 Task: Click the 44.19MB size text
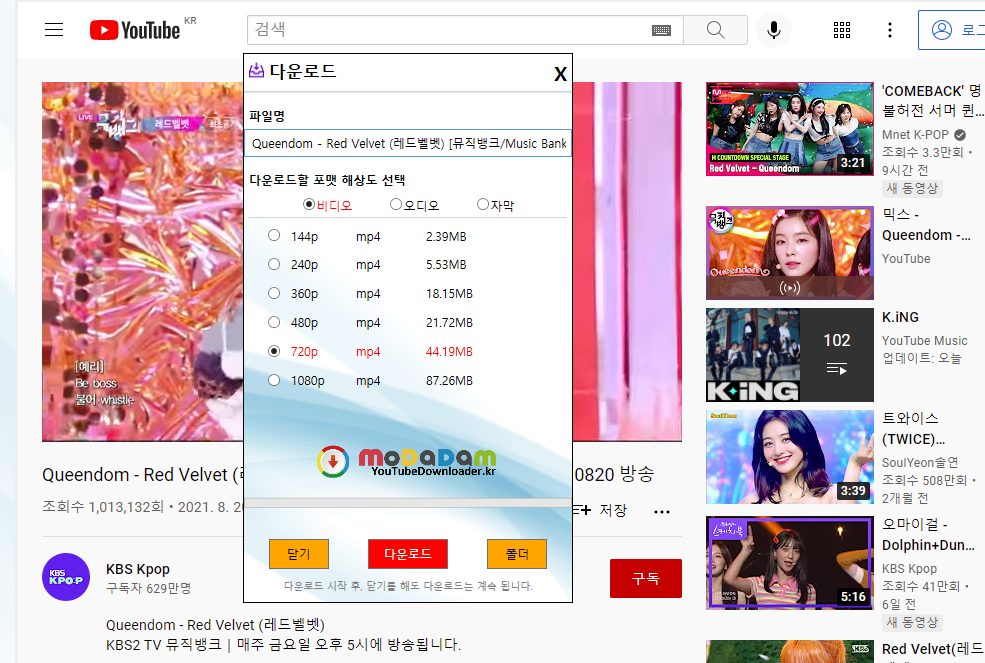click(x=449, y=351)
